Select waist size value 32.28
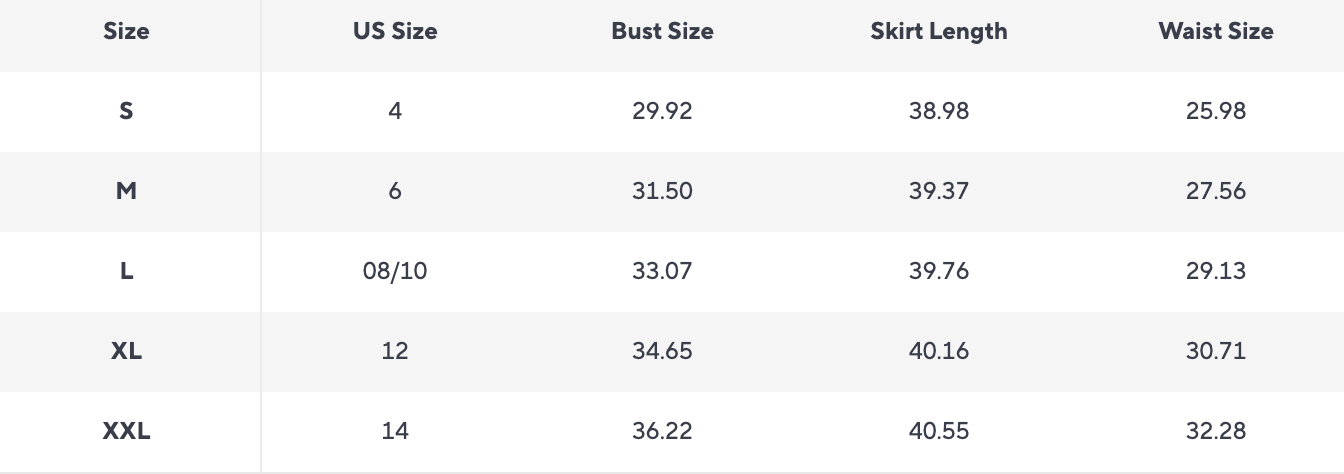1344x474 pixels. (1216, 431)
